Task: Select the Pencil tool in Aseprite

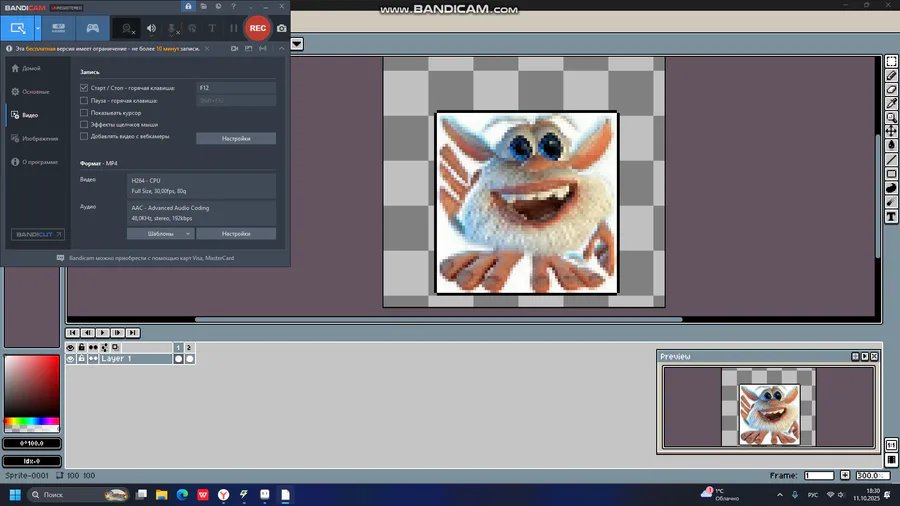Action: click(x=891, y=75)
